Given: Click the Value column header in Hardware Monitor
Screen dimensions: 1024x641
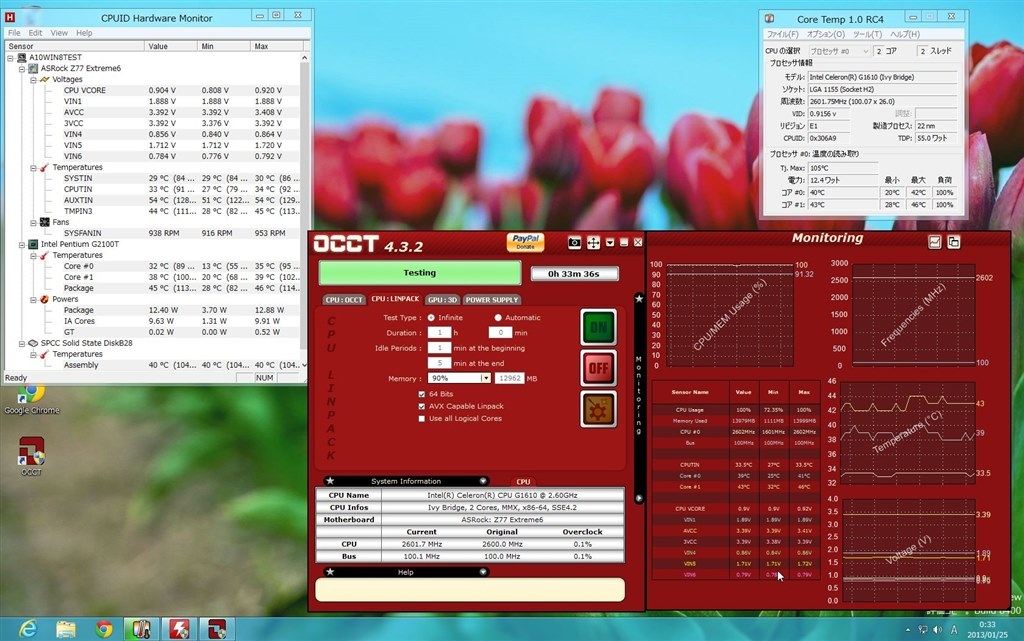Looking at the screenshot, I should pos(171,46).
